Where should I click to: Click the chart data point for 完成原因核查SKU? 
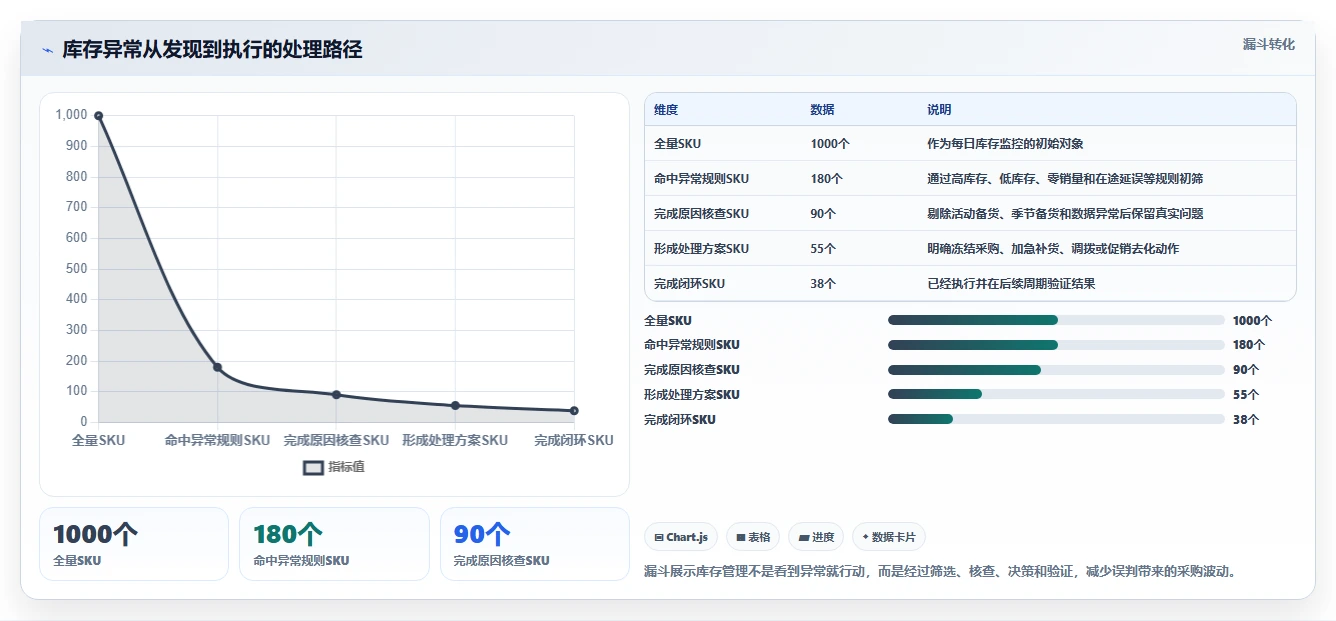pos(336,395)
